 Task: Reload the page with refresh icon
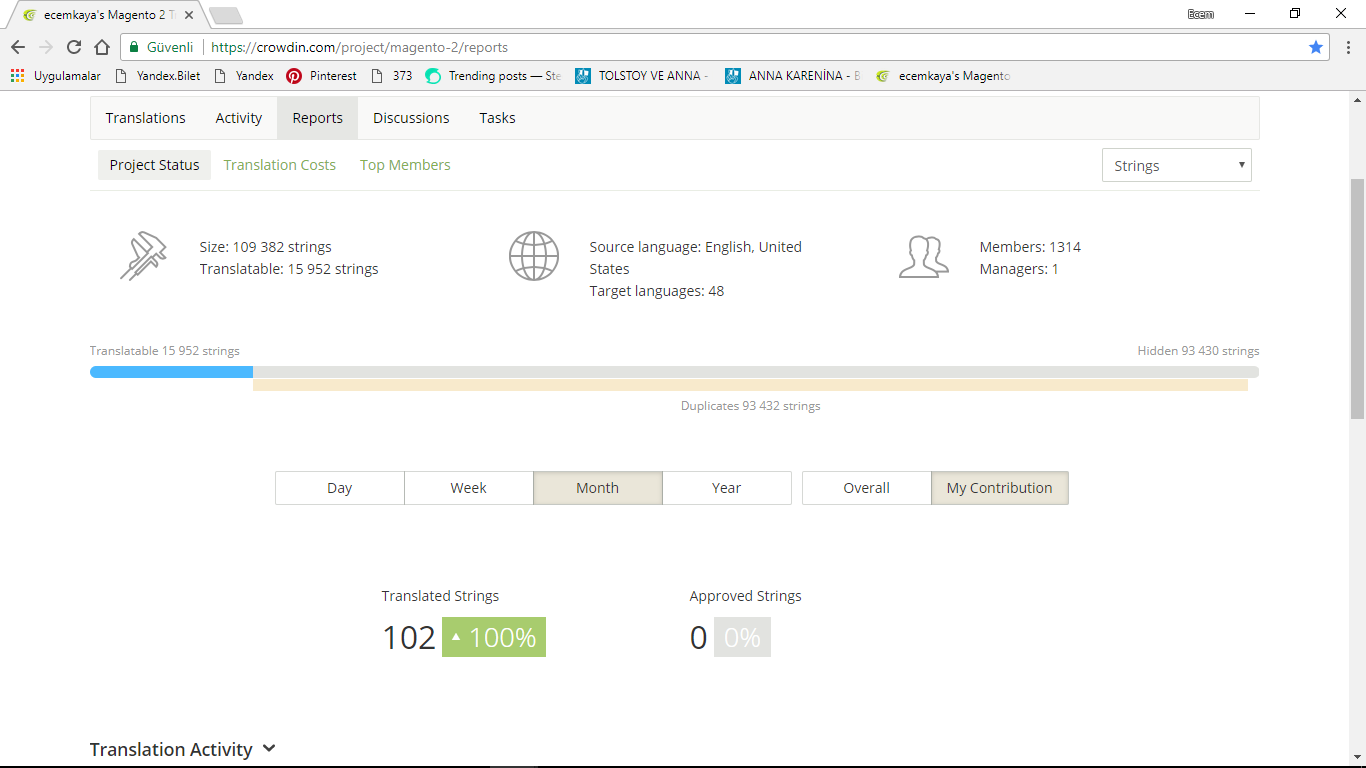tap(74, 47)
